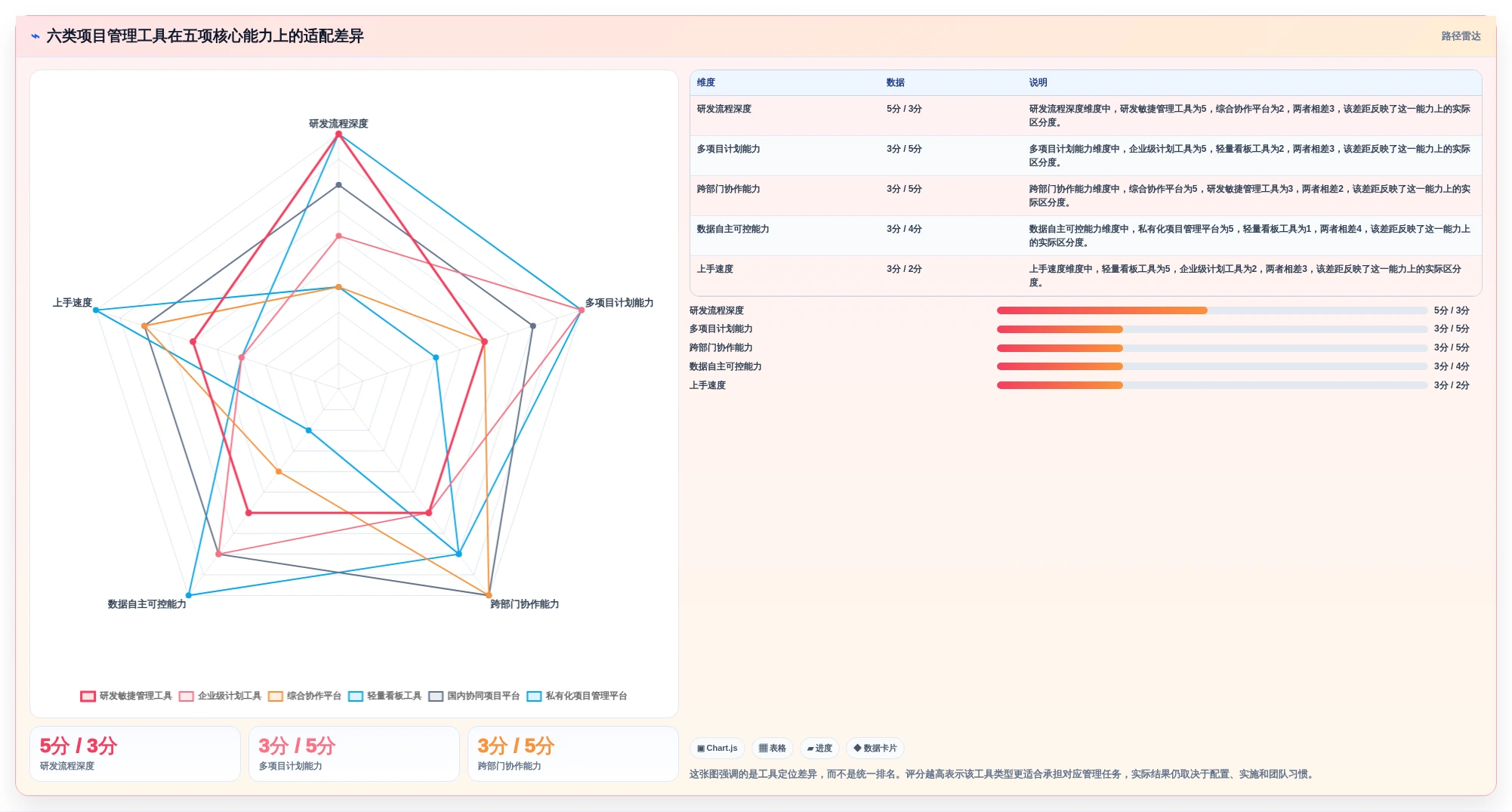Click the 维度 column header
Screen dimensions: 1512x812
pos(706,82)
